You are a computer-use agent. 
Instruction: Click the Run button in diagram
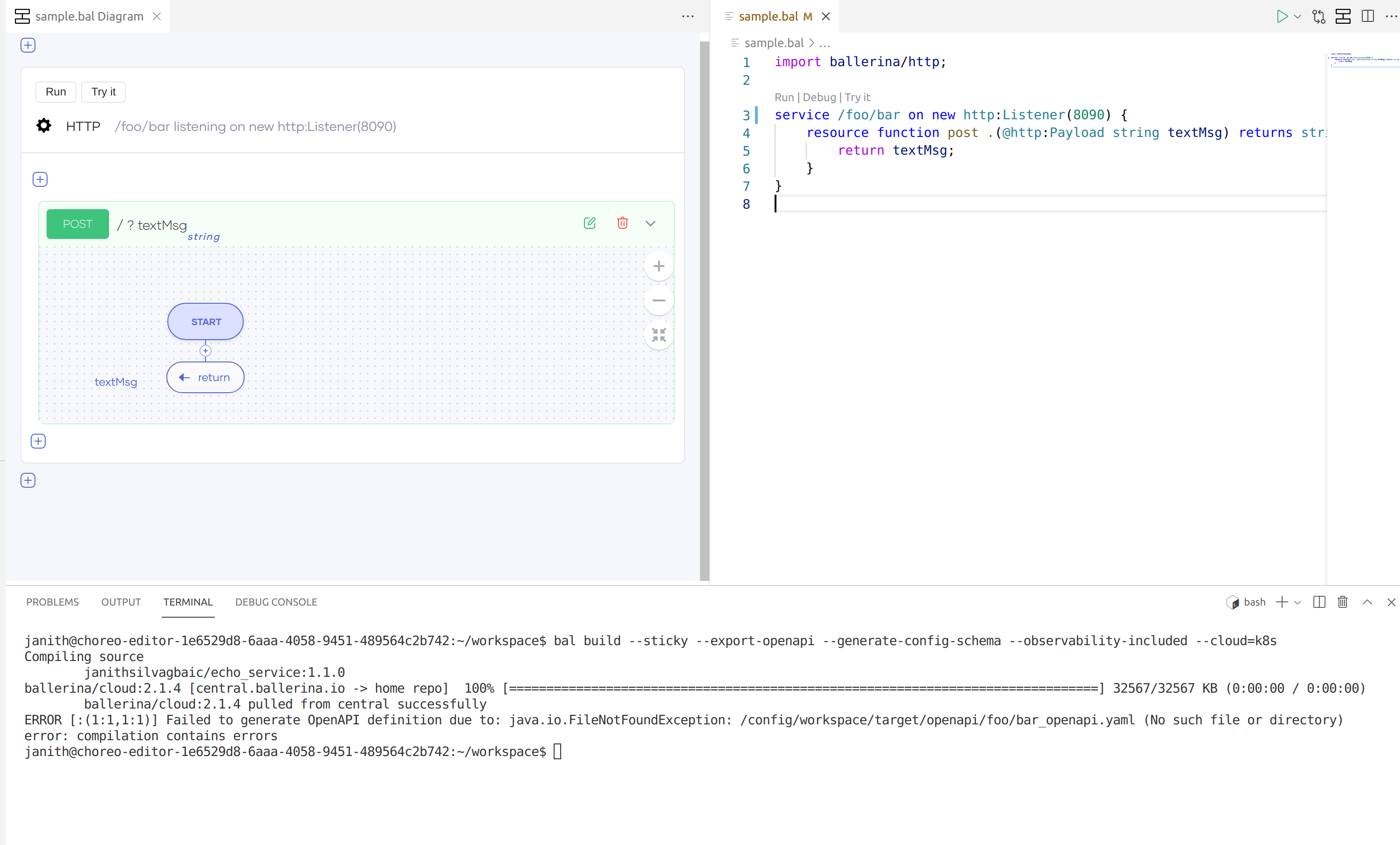pos(55,92)
